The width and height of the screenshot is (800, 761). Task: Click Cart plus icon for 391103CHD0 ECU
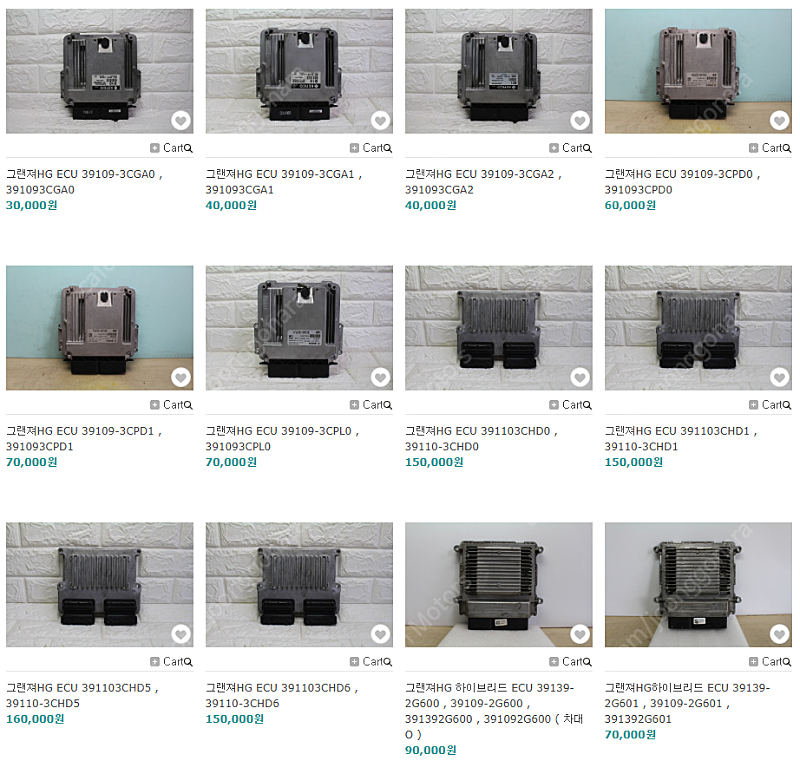[x=554, y=404]
